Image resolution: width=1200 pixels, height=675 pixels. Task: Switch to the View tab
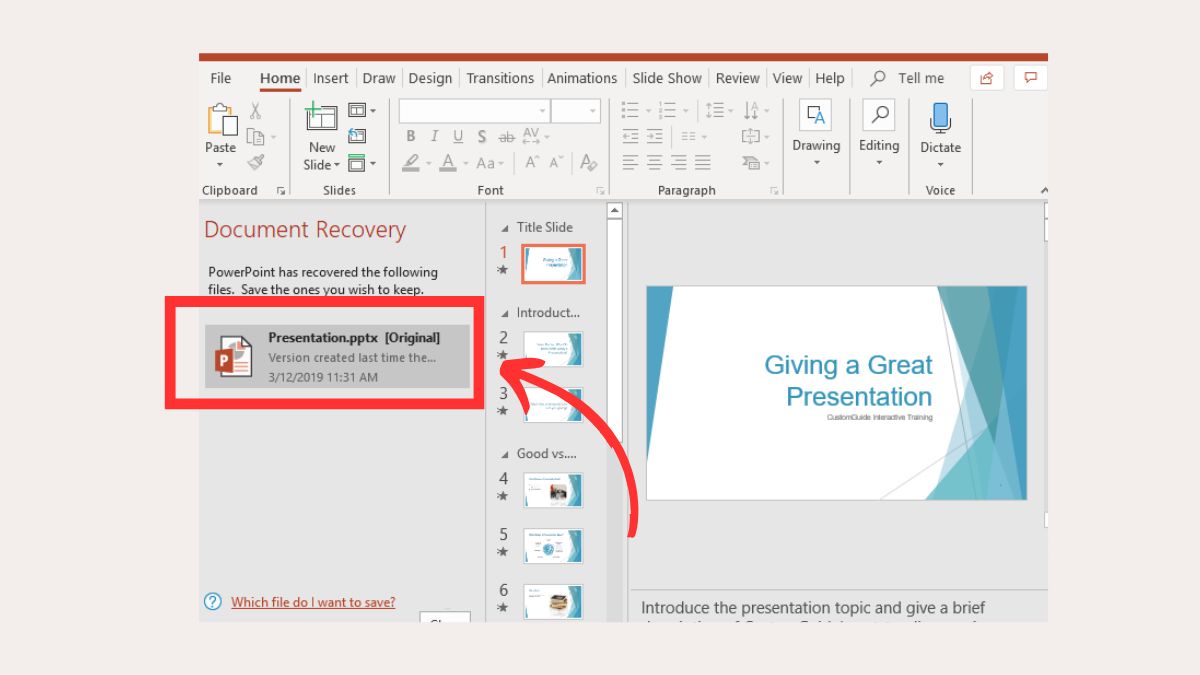click(x=787, y=78)
